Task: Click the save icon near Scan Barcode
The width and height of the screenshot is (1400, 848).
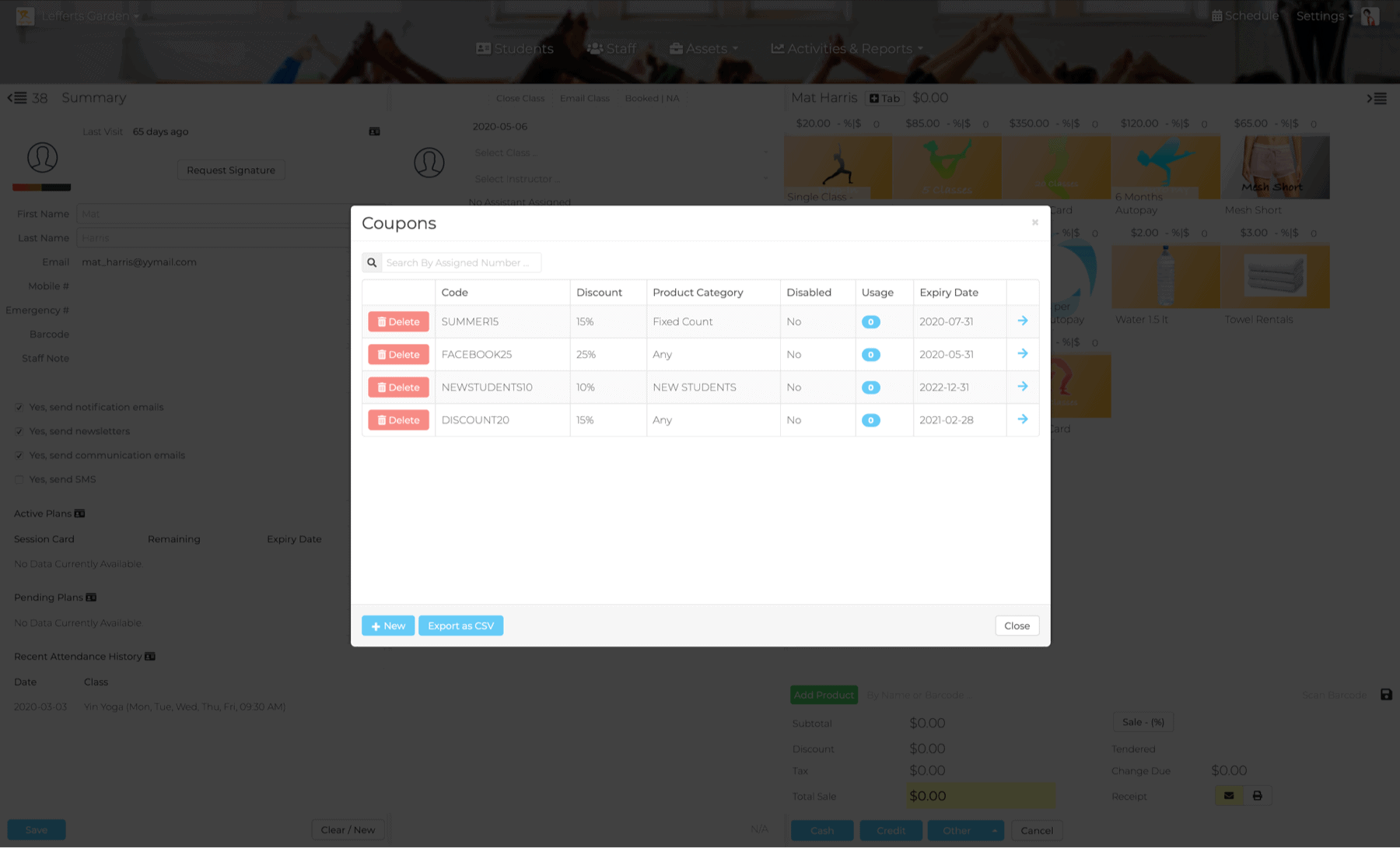Action: point(1386,695)
